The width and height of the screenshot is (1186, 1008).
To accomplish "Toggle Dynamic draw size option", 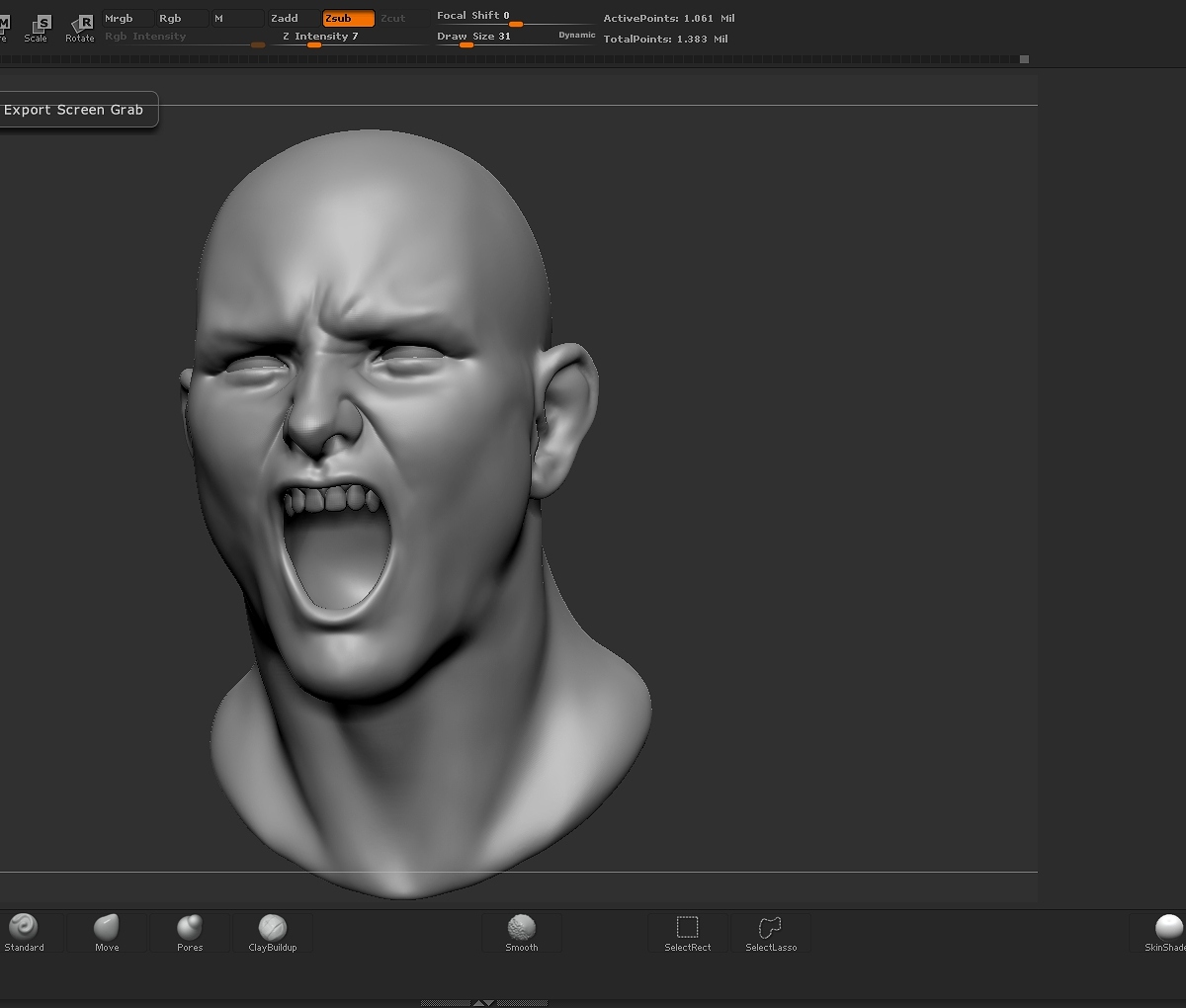I will 577,36.
